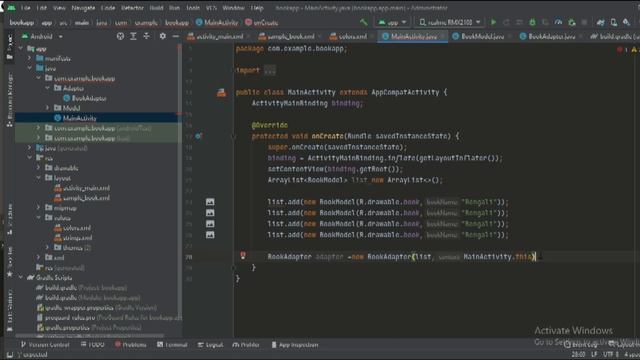Click the override gutter marker beside onCreate

(198, 136)
